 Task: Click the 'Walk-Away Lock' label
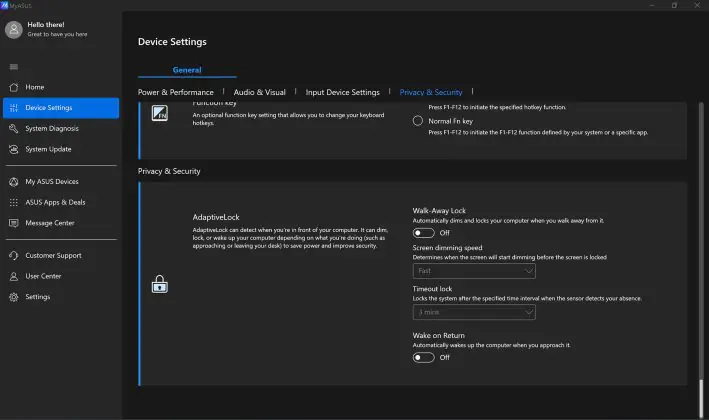click(x=439, y=211)
